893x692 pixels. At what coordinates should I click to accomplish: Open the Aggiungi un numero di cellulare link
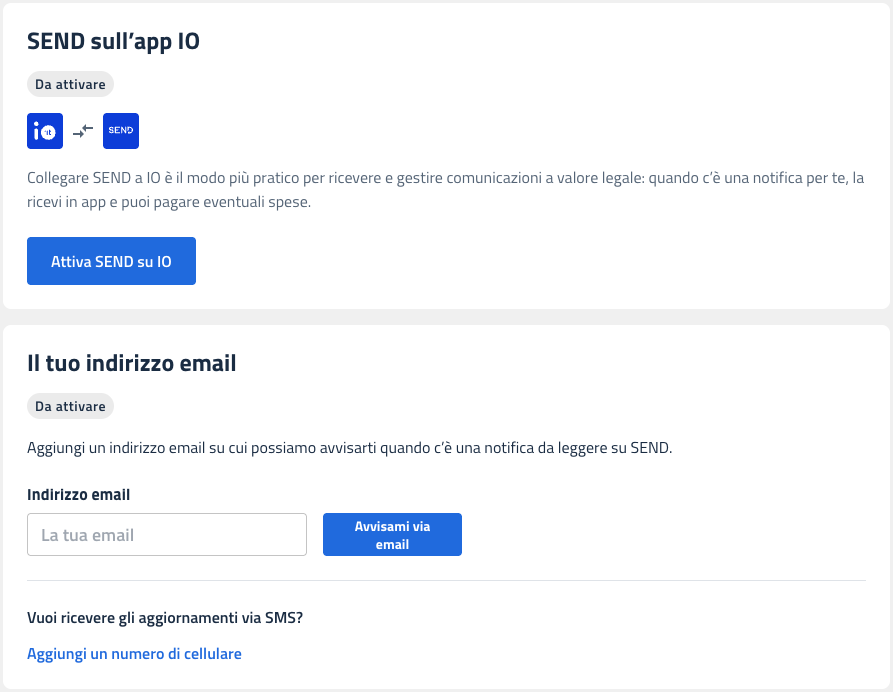tap(134, 654)
